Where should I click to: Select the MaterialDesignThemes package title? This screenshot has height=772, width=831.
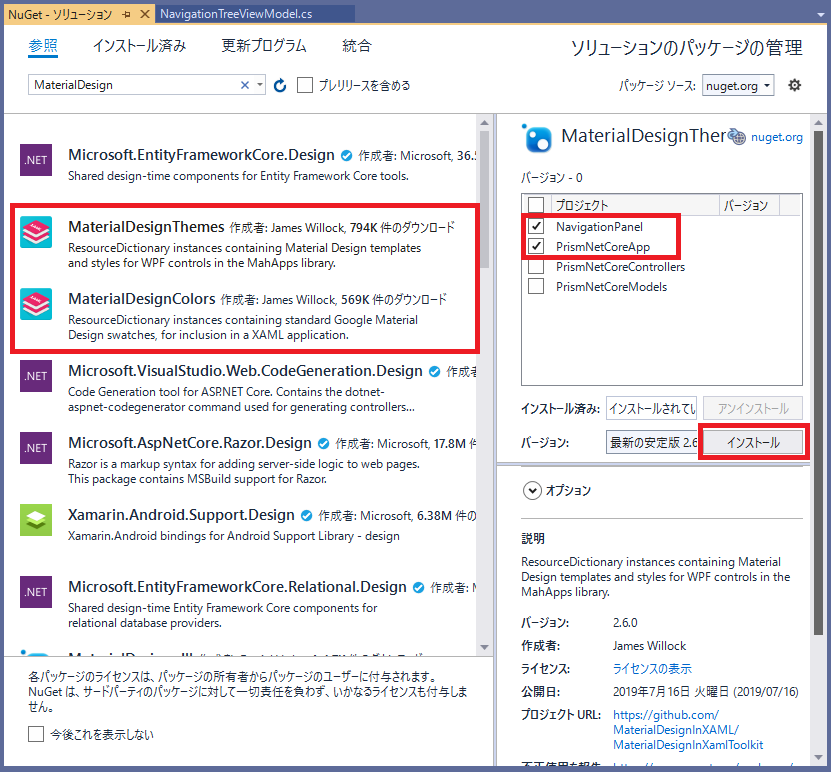click(x=146, y=227)
